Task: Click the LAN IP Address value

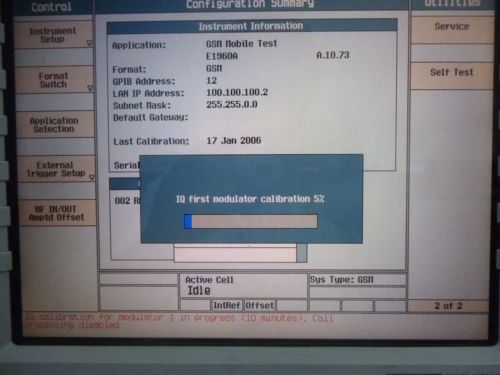Action: click(x=237, y=92)
